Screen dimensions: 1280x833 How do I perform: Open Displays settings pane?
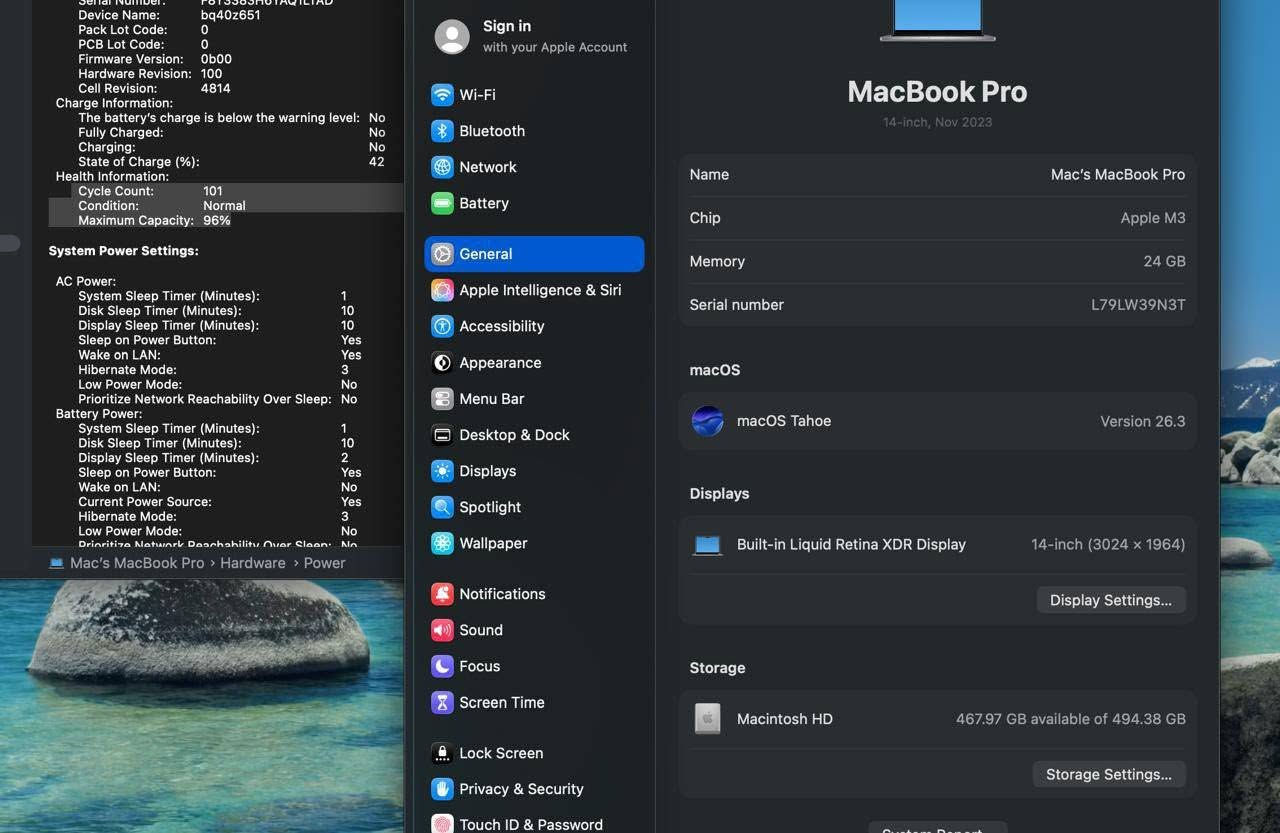534,471
